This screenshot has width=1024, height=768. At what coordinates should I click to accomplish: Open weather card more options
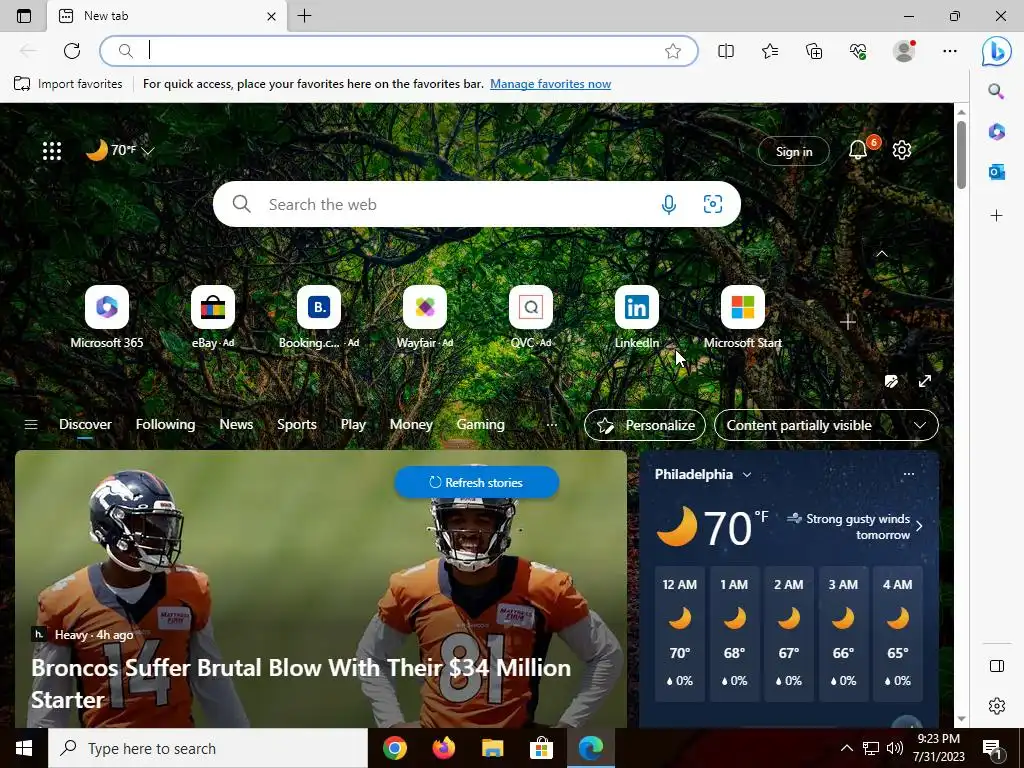(908, 474)
